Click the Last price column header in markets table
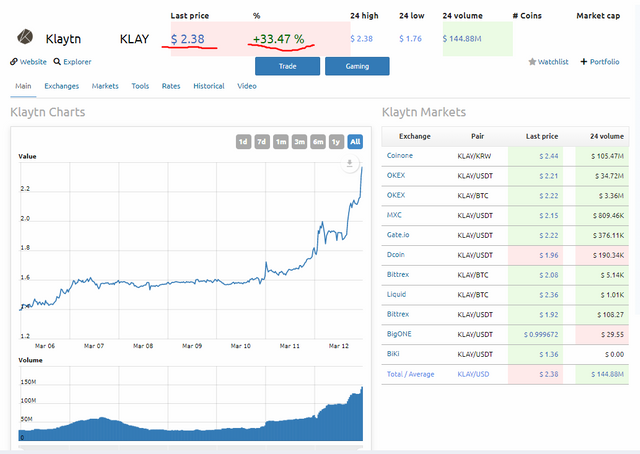 542,136
